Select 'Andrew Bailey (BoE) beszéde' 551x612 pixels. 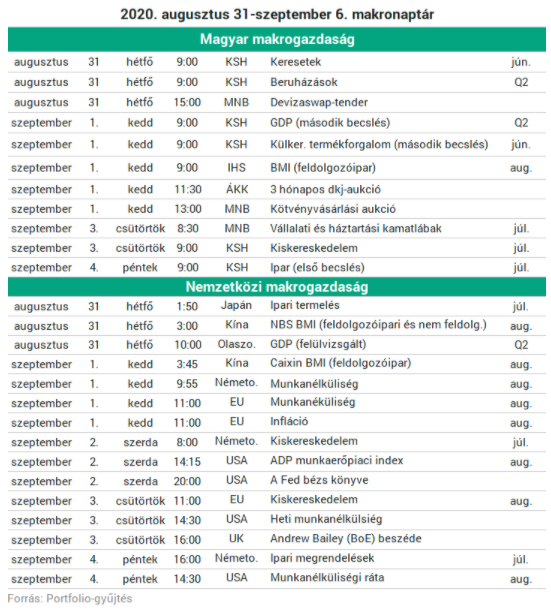(345, 539)
